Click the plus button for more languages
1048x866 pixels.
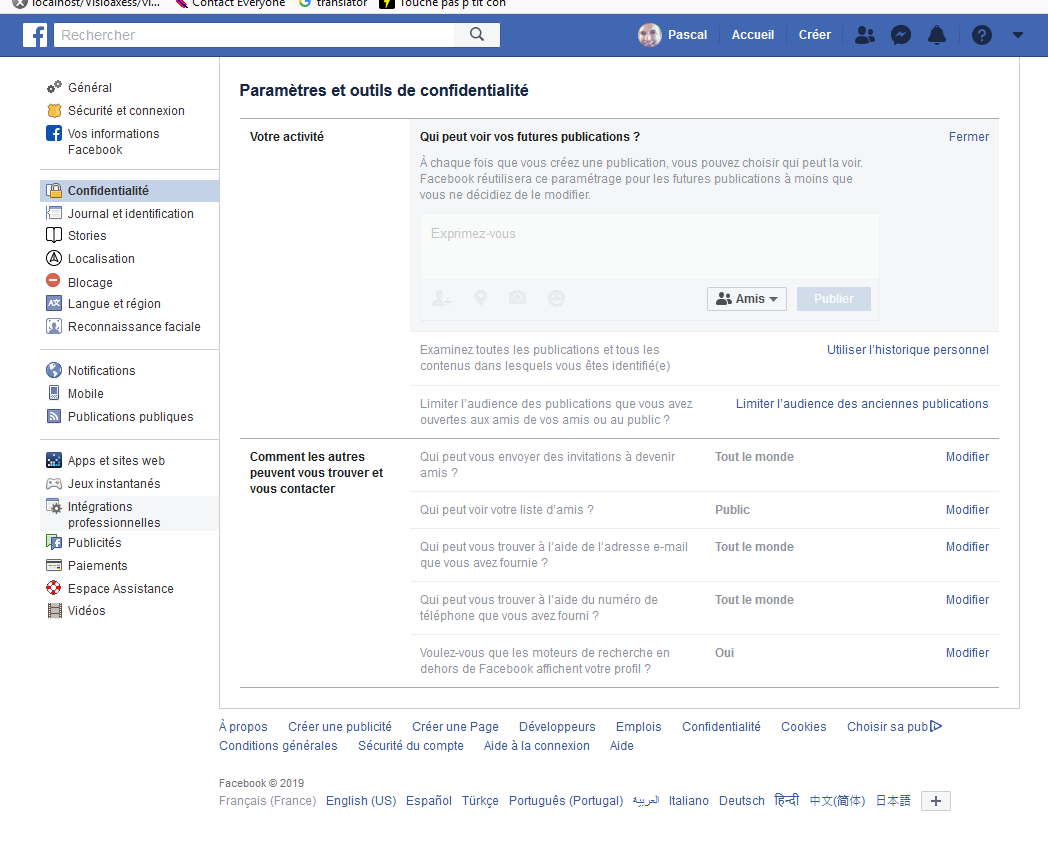(x=936, y=801)
